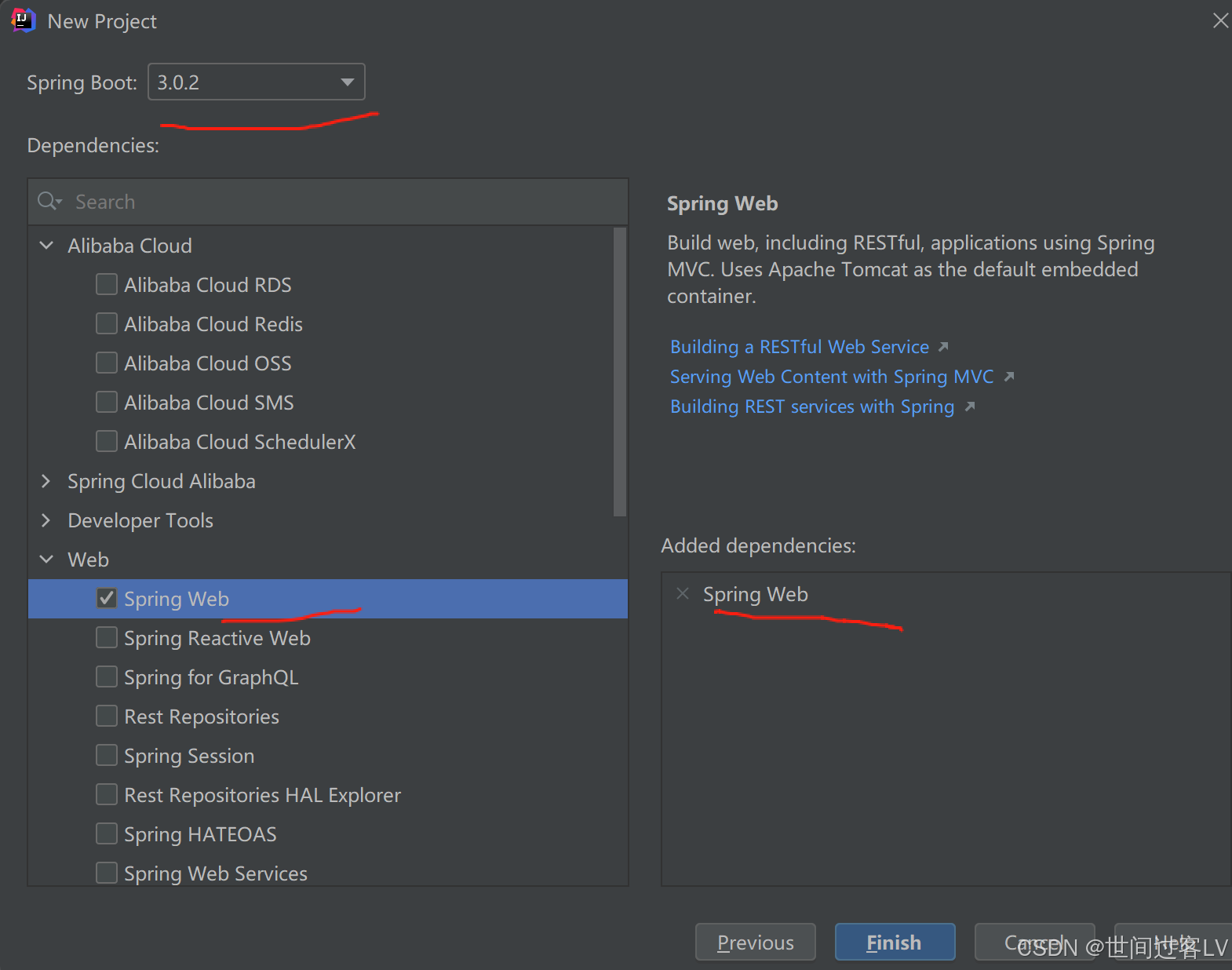Viewport: 1232px width, 970px height.
Task: Tick Spring for GraphQL checkbox
Action: 107,676
